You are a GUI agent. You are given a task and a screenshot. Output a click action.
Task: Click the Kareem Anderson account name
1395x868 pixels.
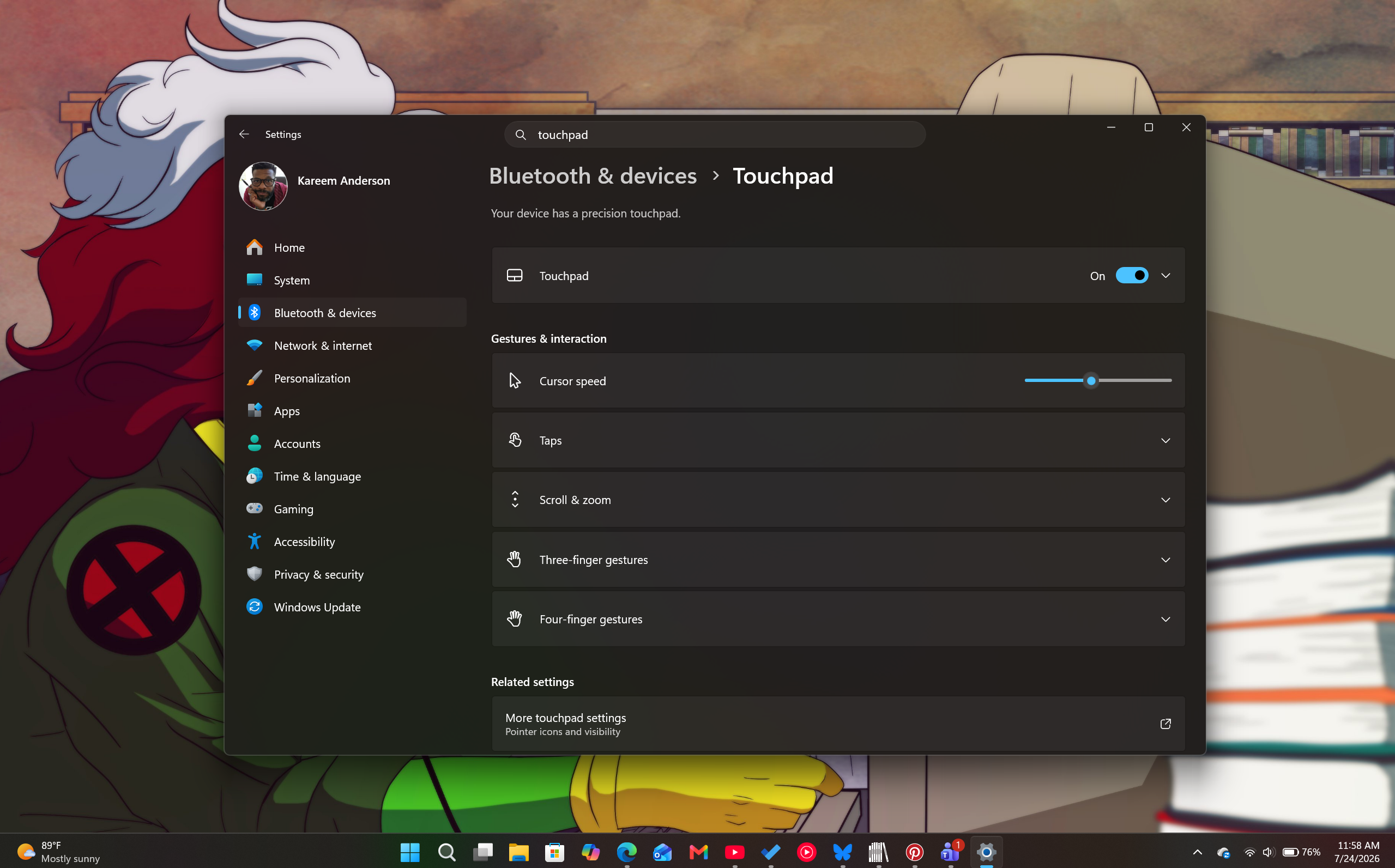coord(343,181)
